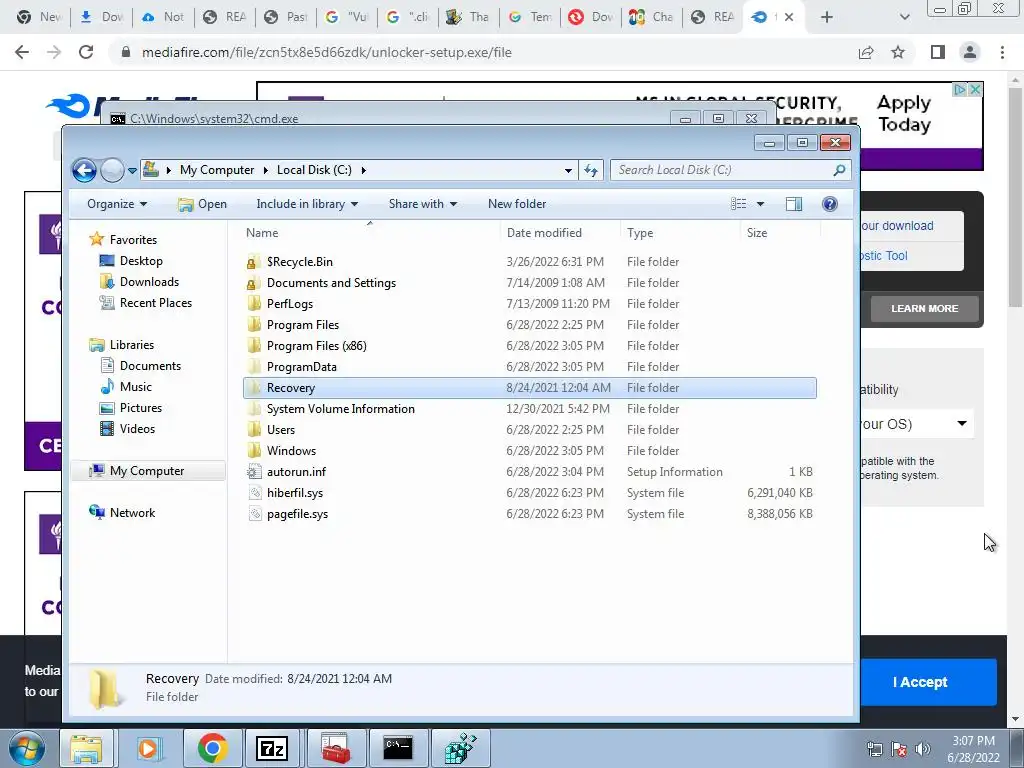Select My Computer in sidebar

pos(148,471)
